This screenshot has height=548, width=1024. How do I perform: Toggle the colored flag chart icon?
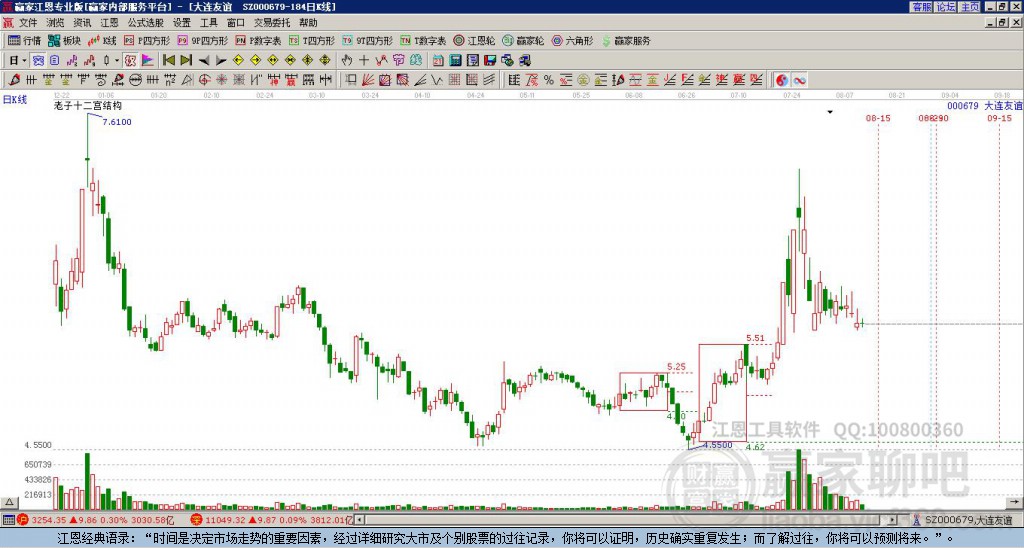[148, 61]
